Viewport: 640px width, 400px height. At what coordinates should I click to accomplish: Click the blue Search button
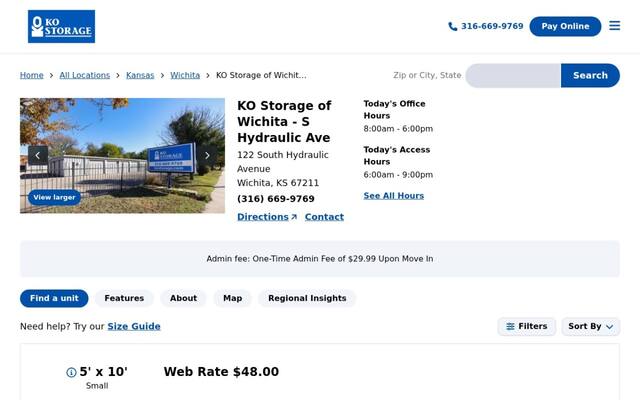click(x=590, y=76)
